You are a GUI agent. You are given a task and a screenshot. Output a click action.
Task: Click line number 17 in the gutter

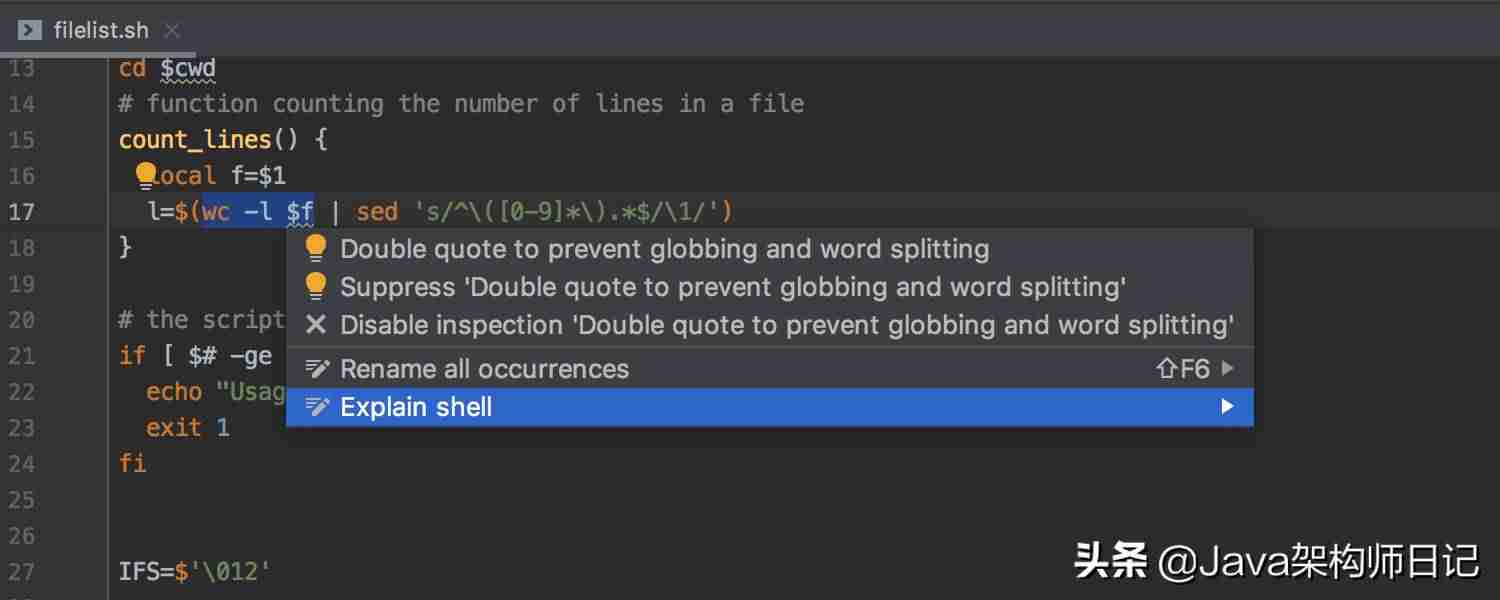click(x=21, y=212)
